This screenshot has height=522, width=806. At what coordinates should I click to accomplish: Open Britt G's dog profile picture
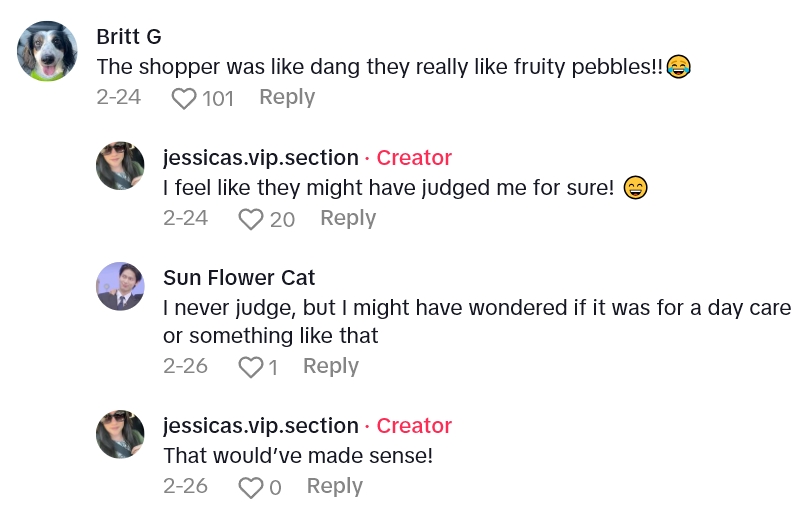(47, 51)
